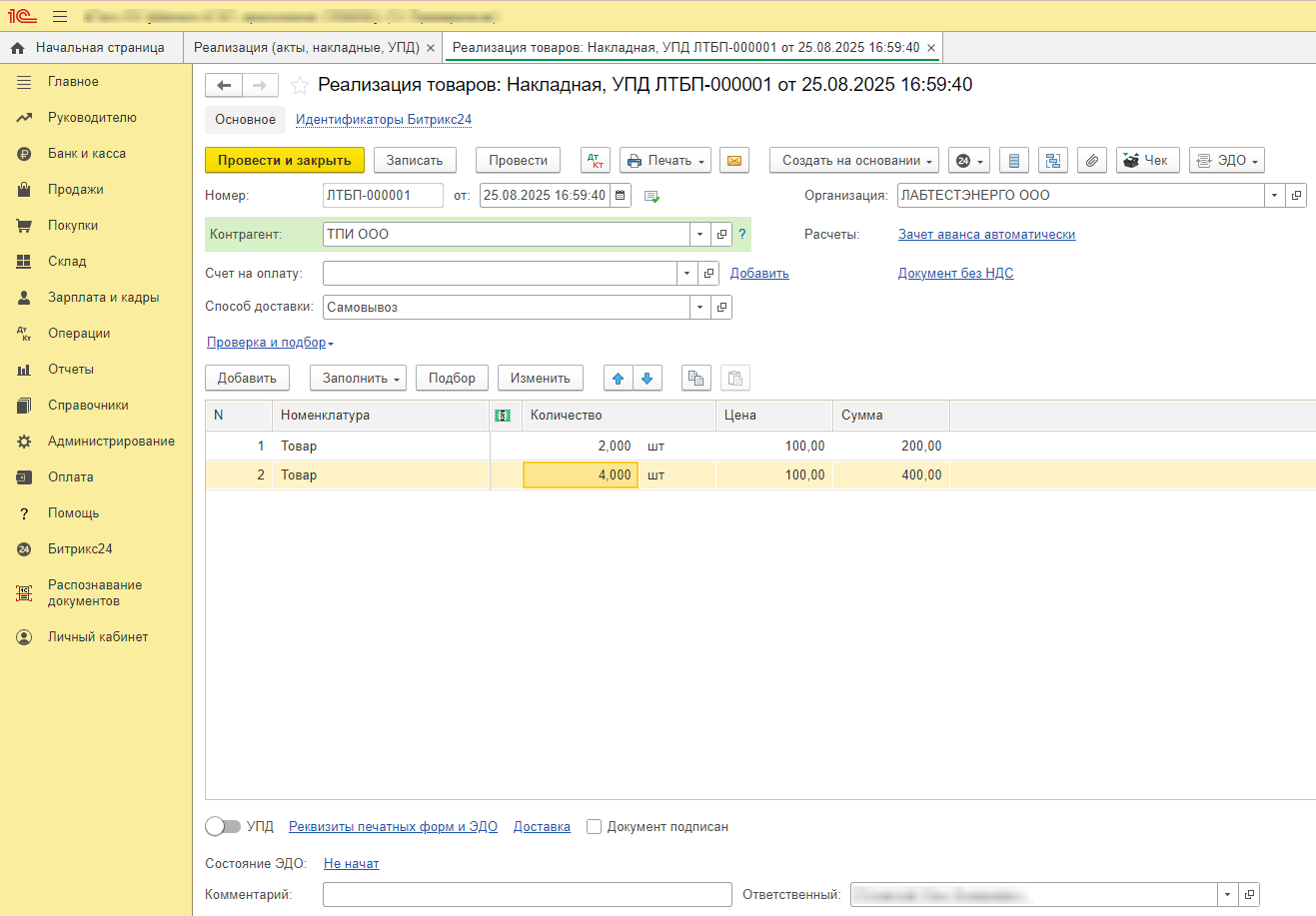
Task: Expand the Счет на оплату dropdown
Action: [x=686, y=274]
